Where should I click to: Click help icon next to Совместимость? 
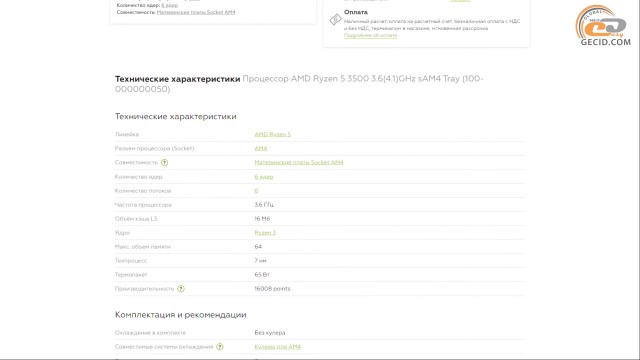pyautogui.click(x=164, y=162)
